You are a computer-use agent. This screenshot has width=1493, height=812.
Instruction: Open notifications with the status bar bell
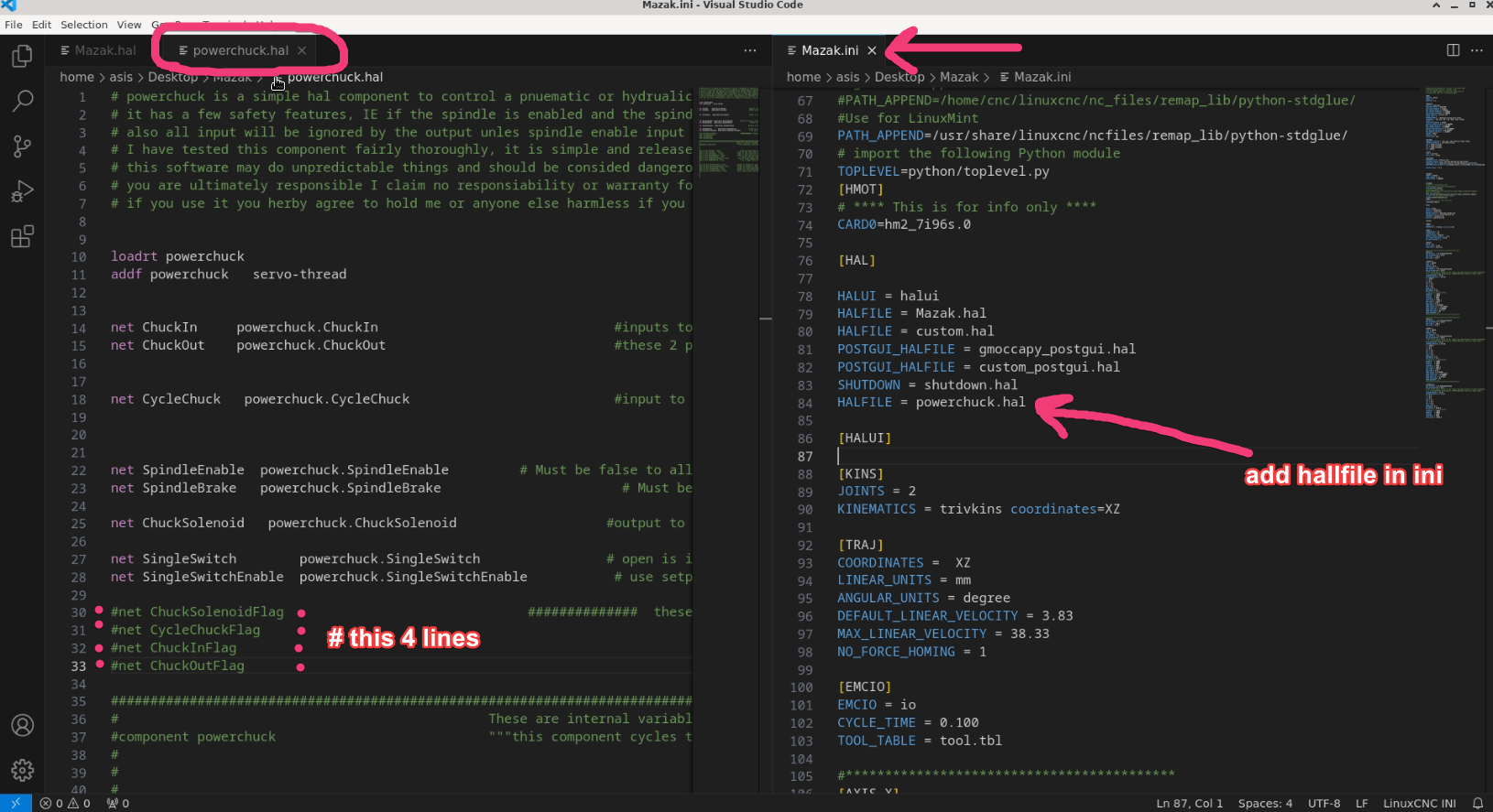tap(1477, 803)
